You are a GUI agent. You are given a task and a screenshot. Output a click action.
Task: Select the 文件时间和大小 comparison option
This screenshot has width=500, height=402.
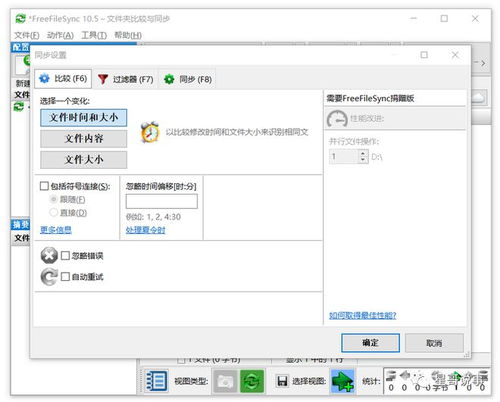click(83, 118)
